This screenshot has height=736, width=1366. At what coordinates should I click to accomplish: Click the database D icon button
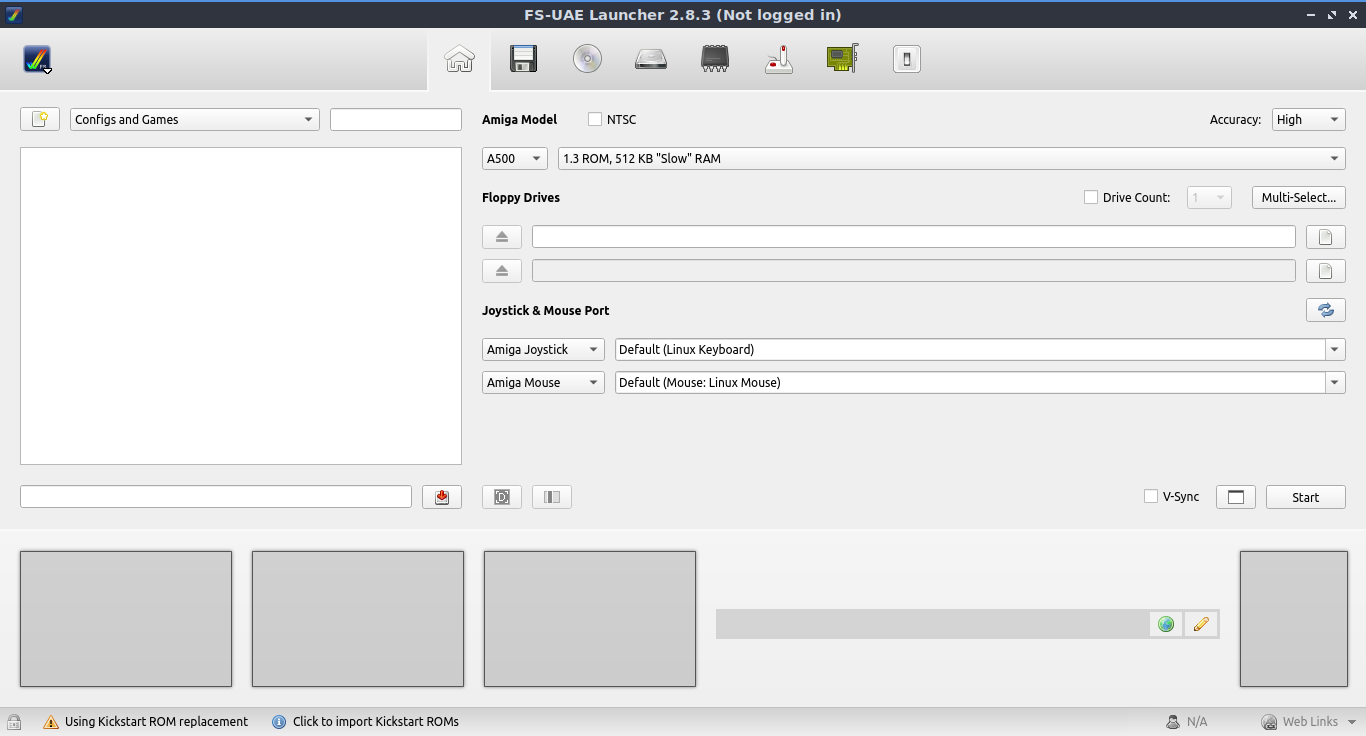502,497
